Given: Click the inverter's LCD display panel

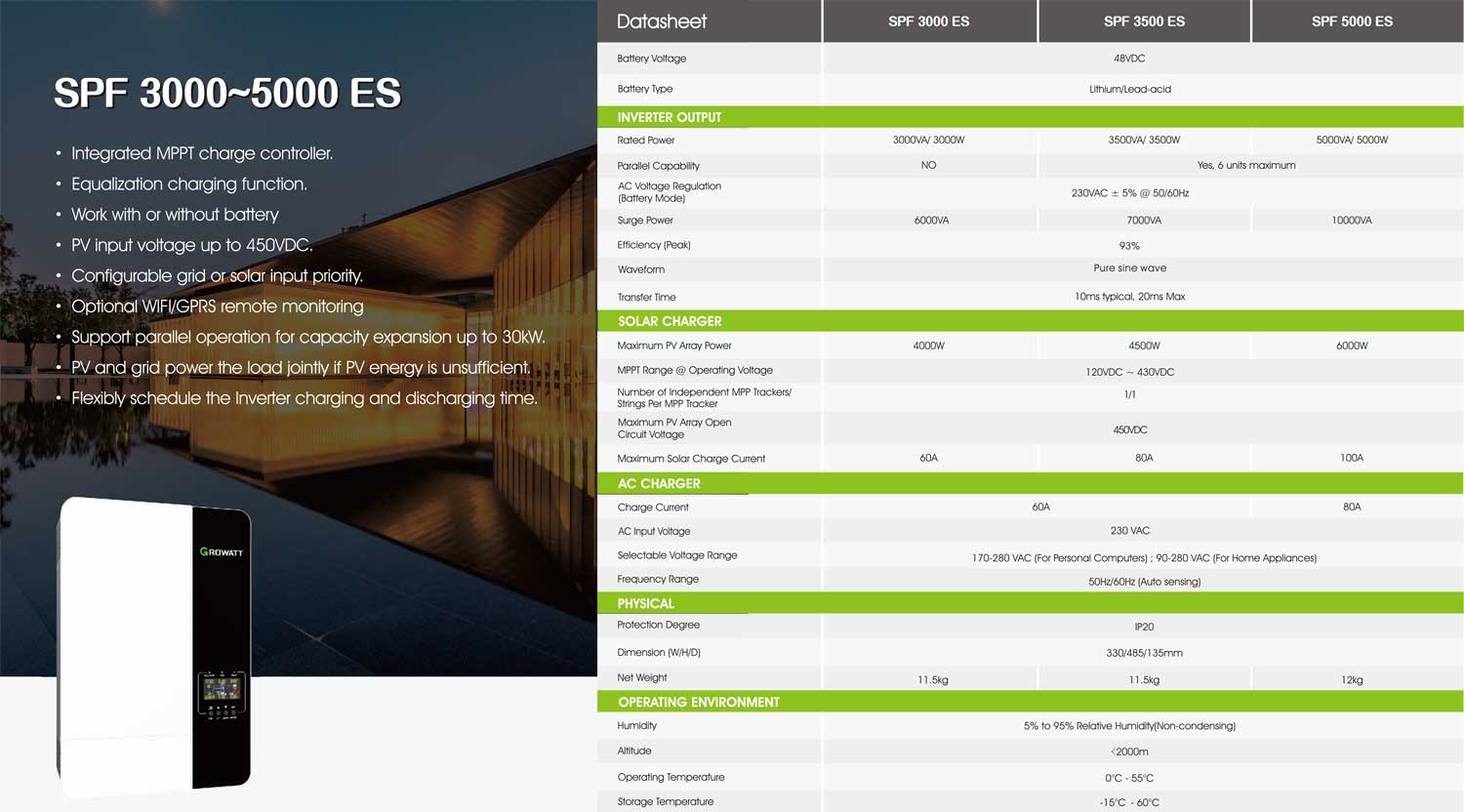Looking at the screenshot, I should [222, 691].
